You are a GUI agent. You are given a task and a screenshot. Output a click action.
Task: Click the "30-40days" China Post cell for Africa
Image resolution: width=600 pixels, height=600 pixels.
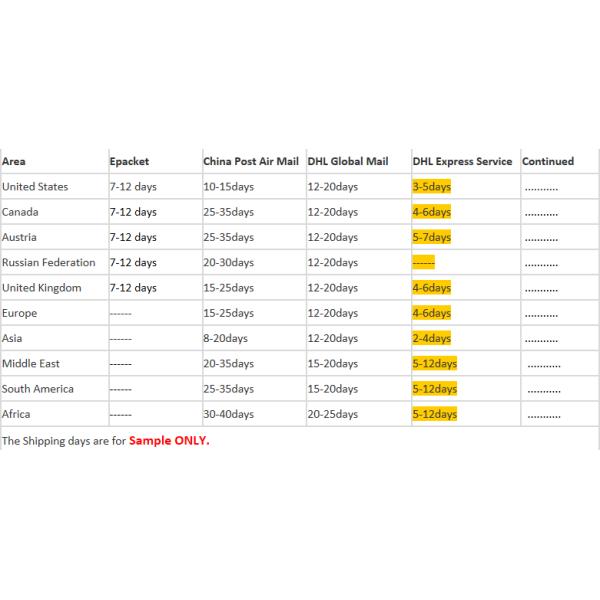click(228, 414)
